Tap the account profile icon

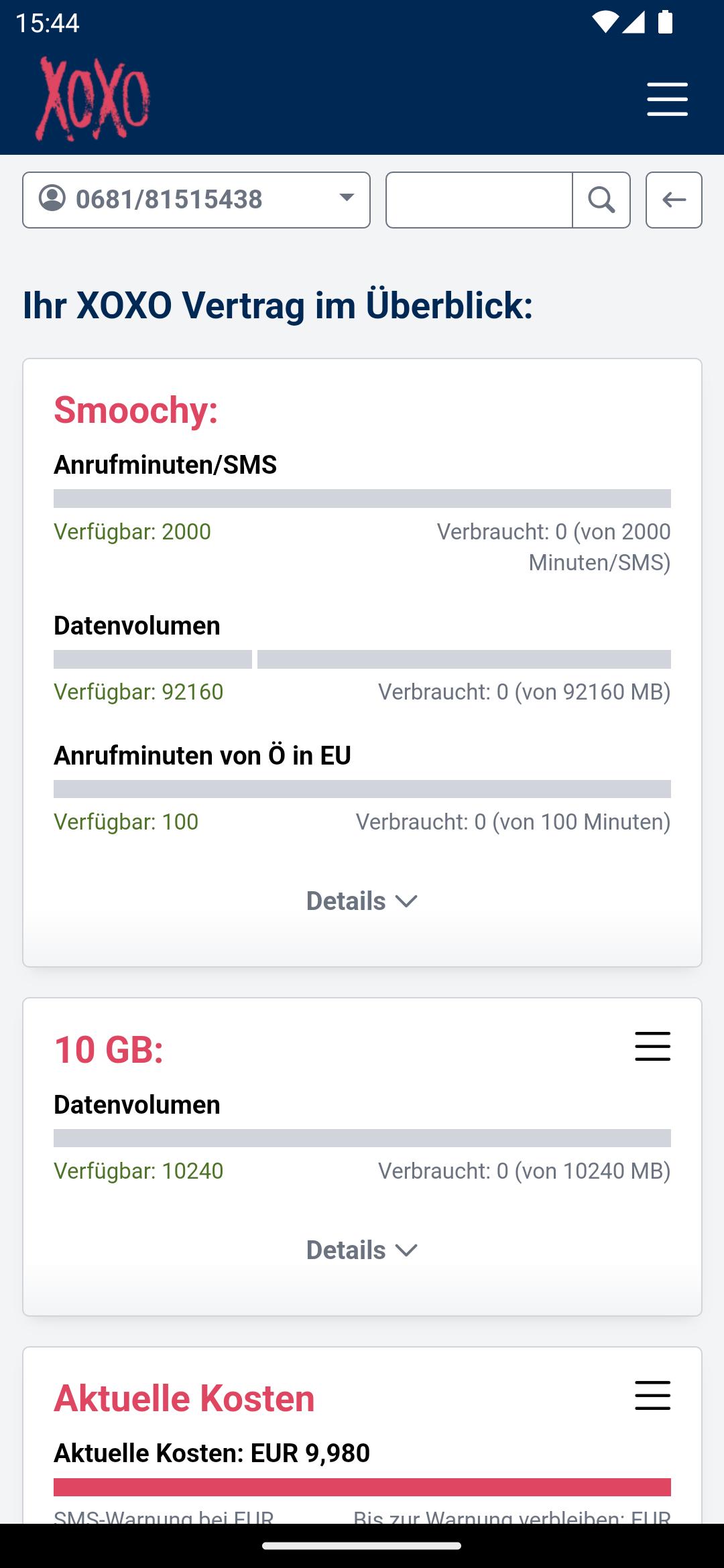(x=52, y=199)
